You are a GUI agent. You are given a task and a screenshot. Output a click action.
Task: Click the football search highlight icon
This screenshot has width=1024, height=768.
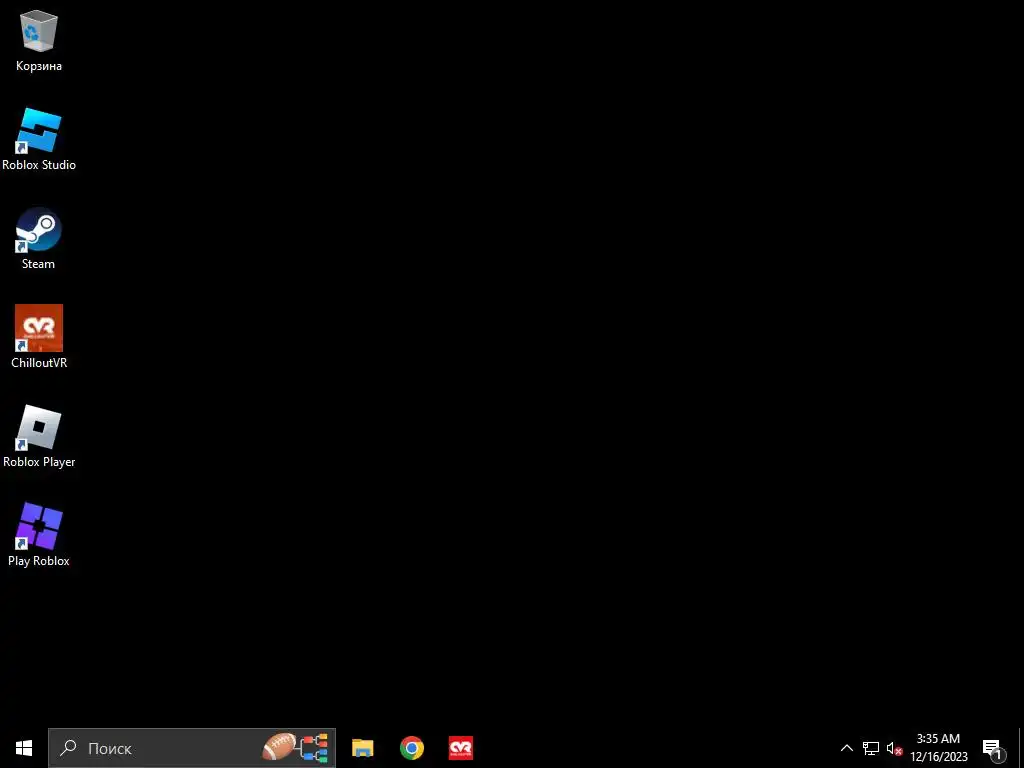click(x=295, y=748)
